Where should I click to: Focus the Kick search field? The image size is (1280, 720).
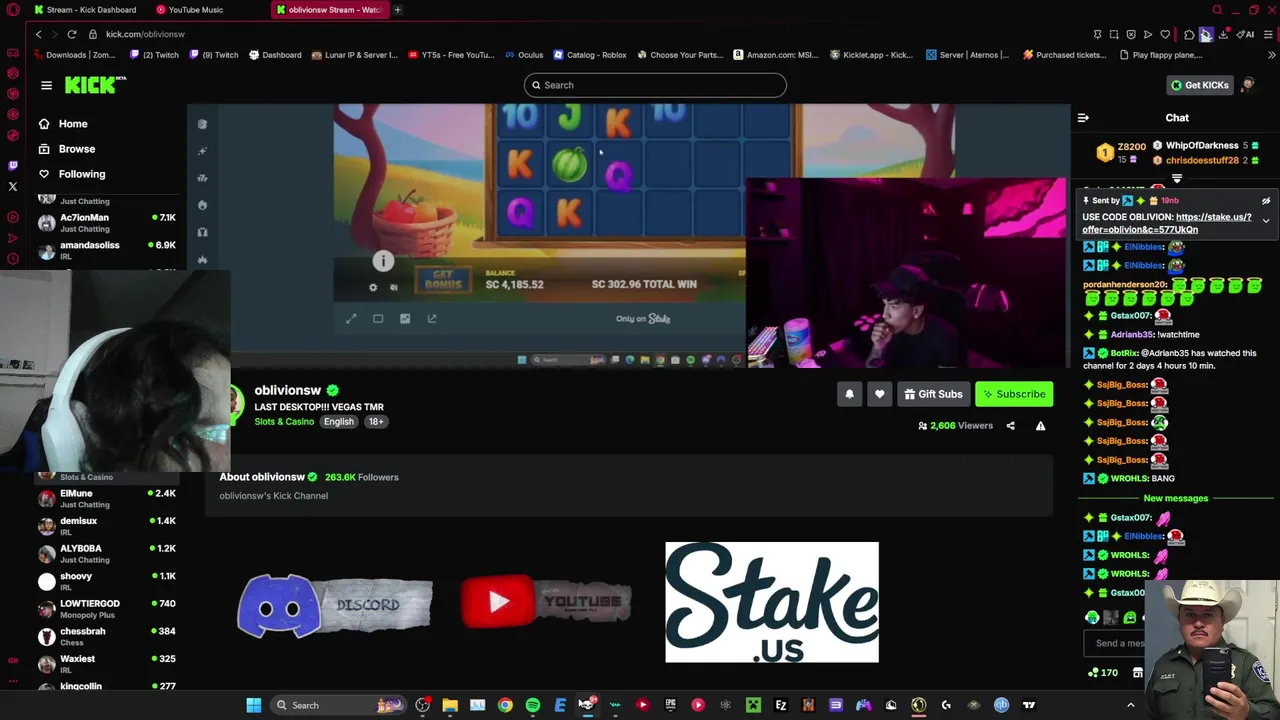(655, 85)
